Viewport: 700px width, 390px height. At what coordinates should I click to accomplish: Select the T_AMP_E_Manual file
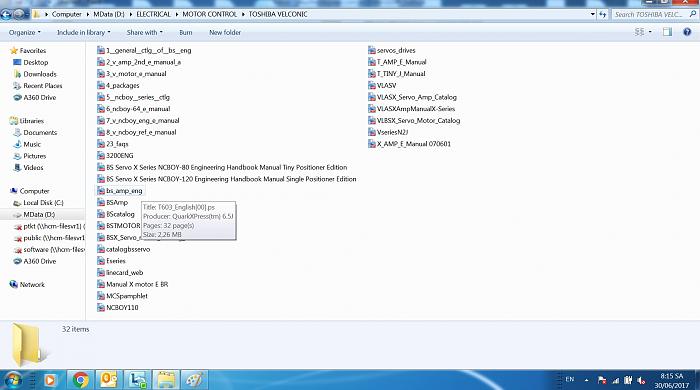[397, 62]
